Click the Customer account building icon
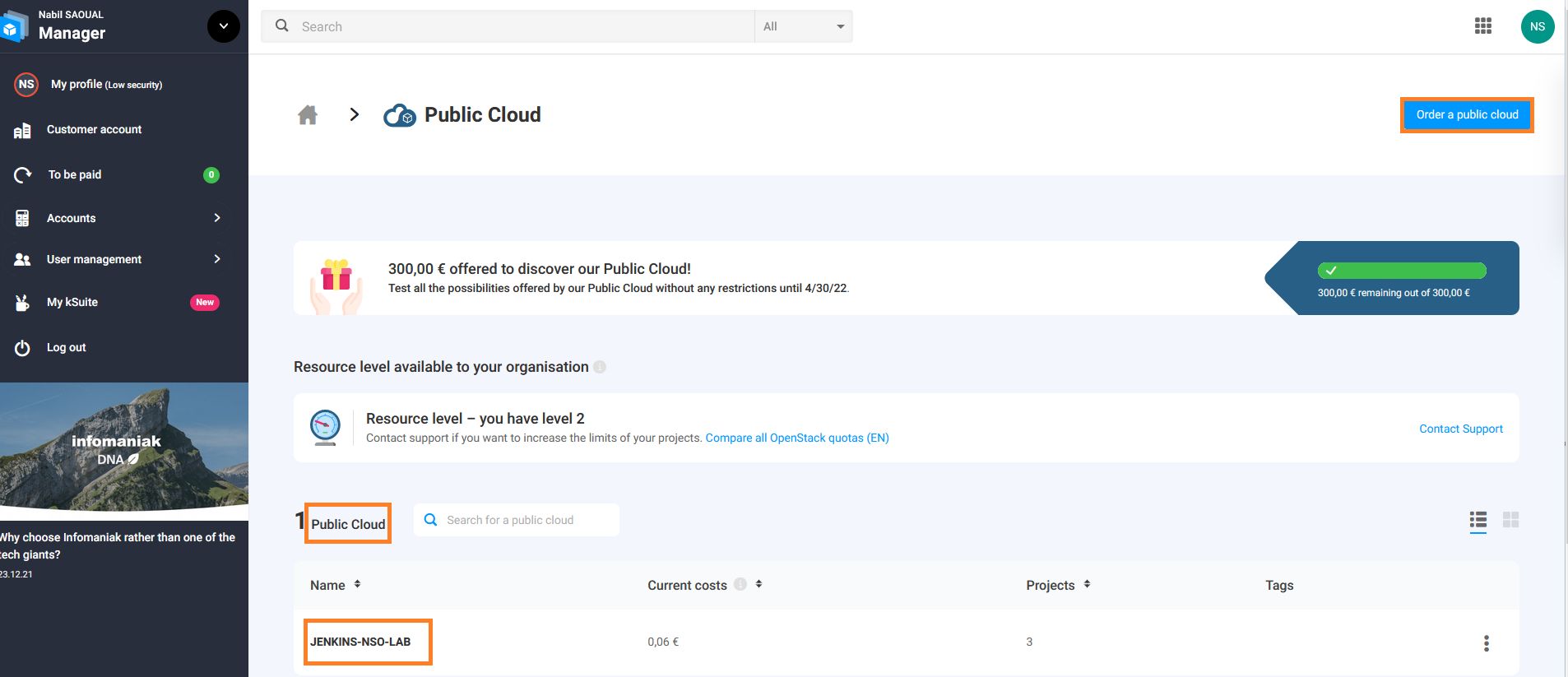 [x=22, y=130]
